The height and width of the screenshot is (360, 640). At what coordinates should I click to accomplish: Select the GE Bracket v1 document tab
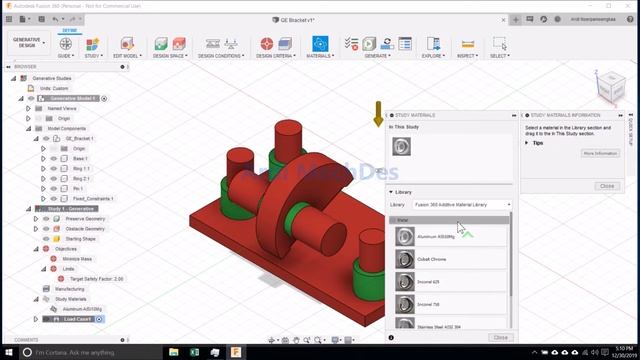293,20
